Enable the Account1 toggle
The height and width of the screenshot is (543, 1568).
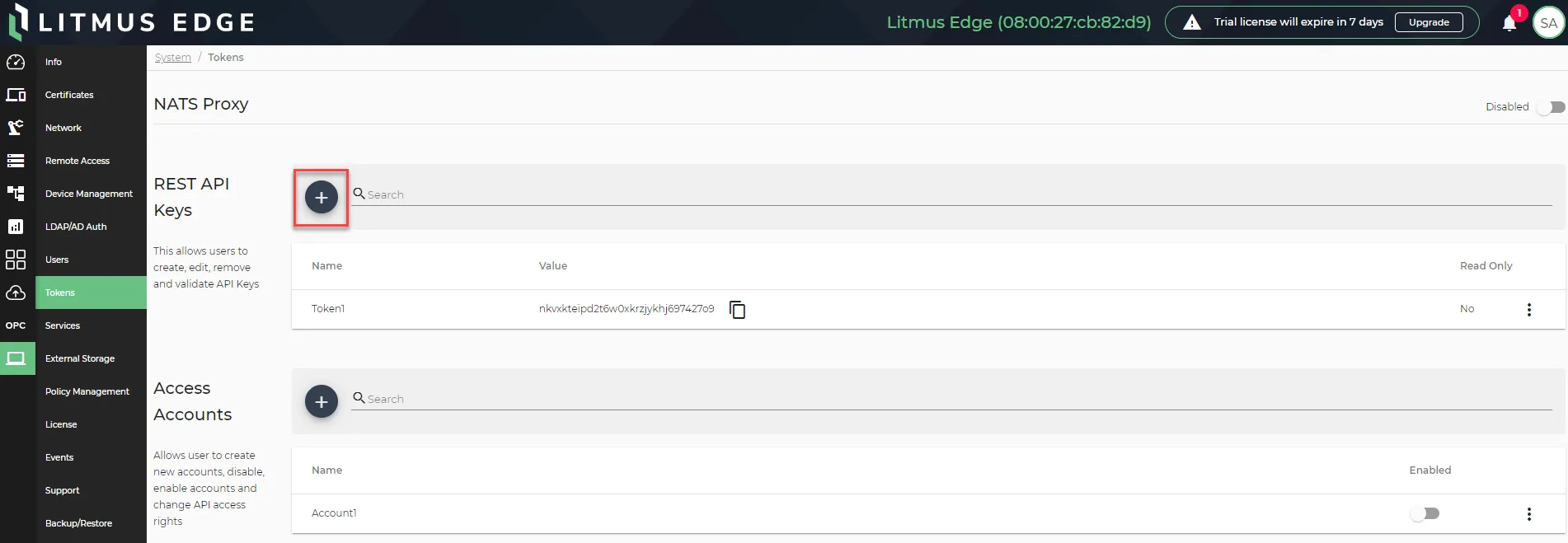pyautogui.click(x=1425, y=513)
